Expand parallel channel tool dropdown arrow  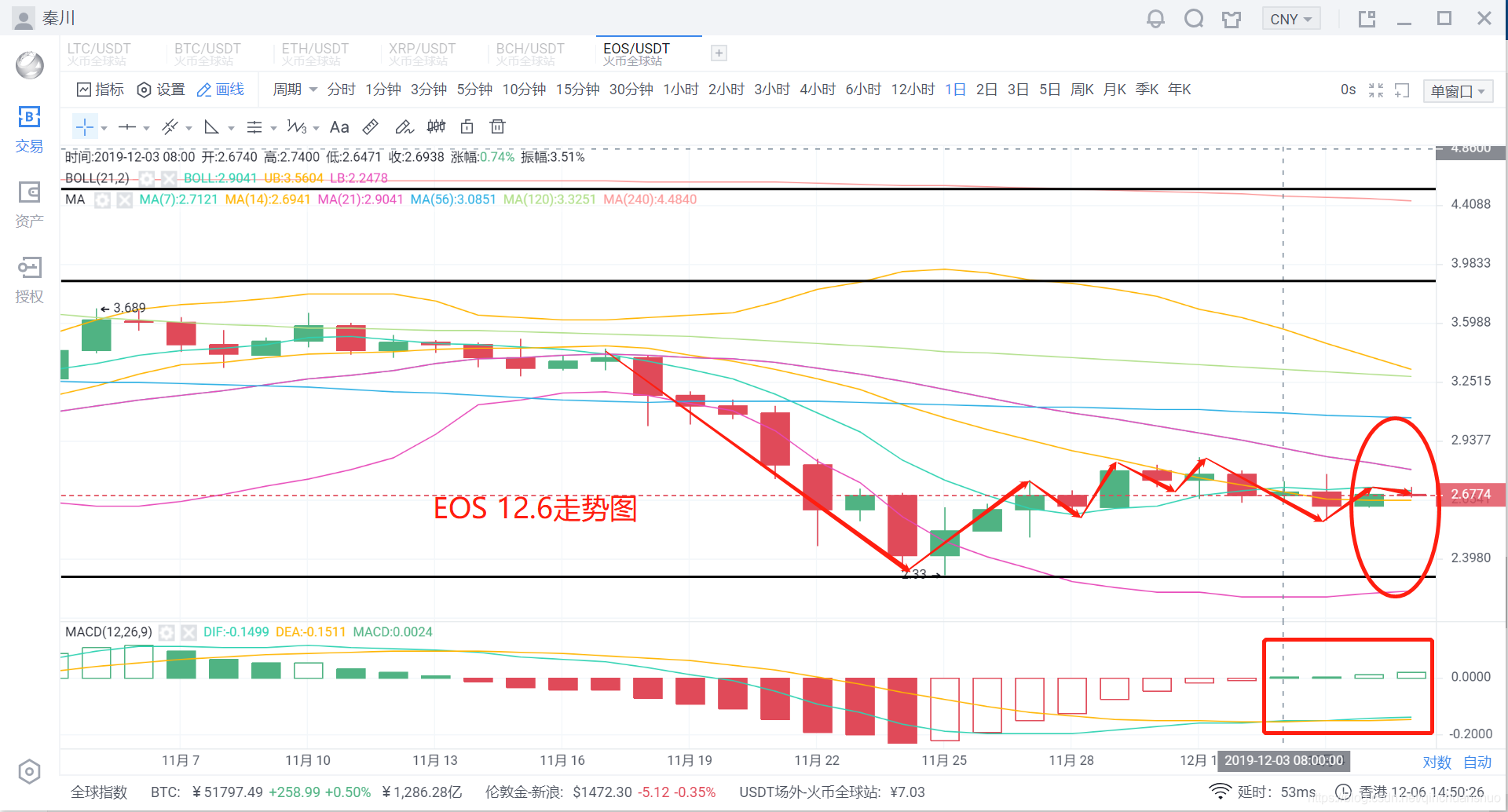pos(188,128)
